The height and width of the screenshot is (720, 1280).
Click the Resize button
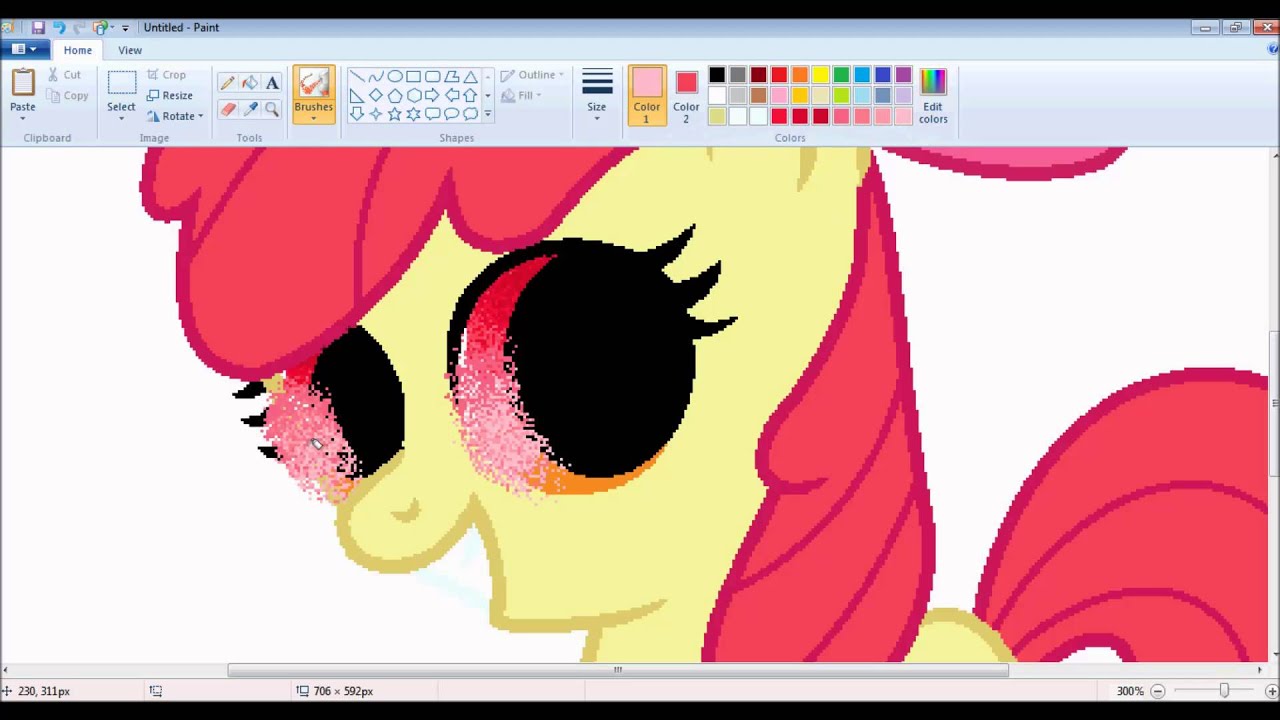[170, 96]
